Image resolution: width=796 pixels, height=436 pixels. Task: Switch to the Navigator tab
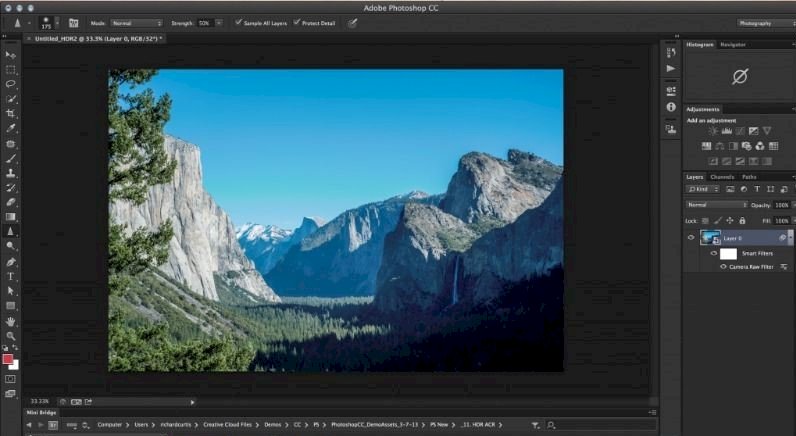coord(733,45)
